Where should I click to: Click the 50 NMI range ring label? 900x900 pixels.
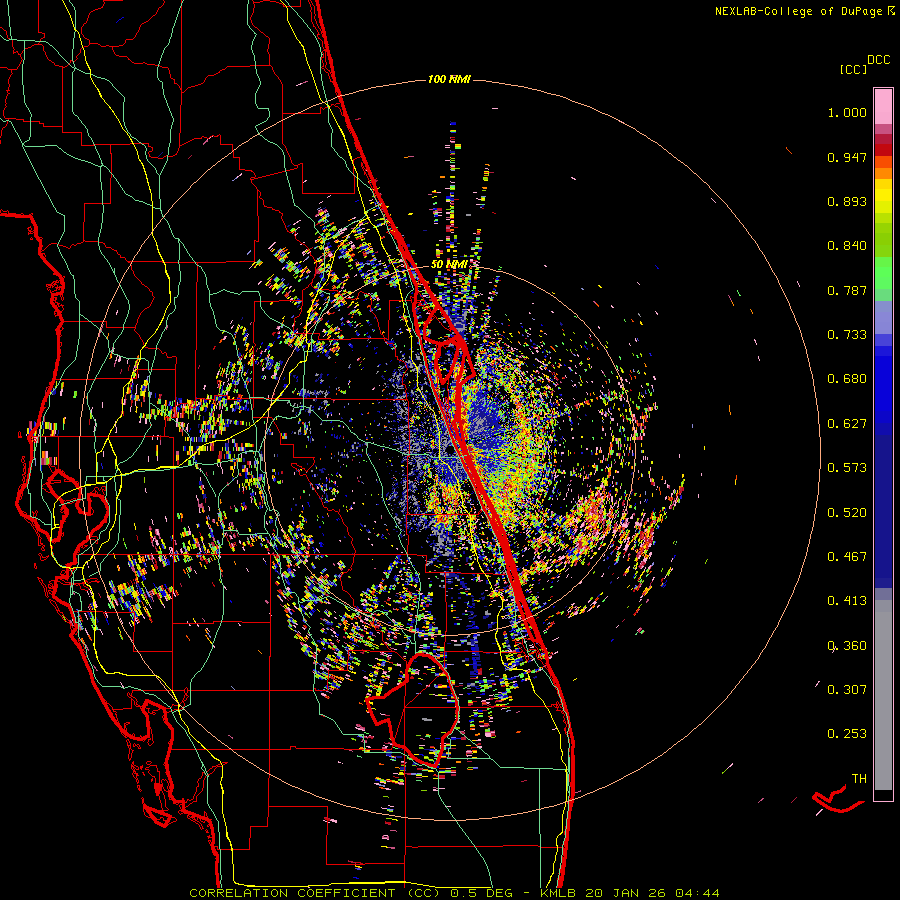pos(449,265)
